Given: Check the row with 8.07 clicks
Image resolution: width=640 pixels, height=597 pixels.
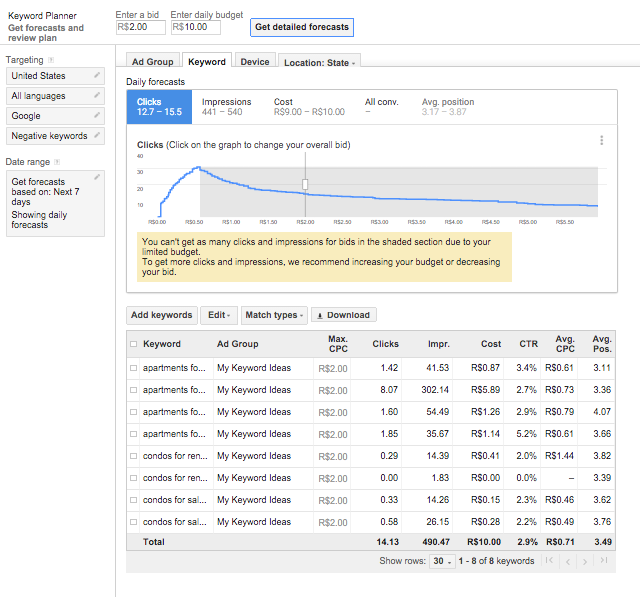Looking at the screenshot, I should click(x=133, y=390).
